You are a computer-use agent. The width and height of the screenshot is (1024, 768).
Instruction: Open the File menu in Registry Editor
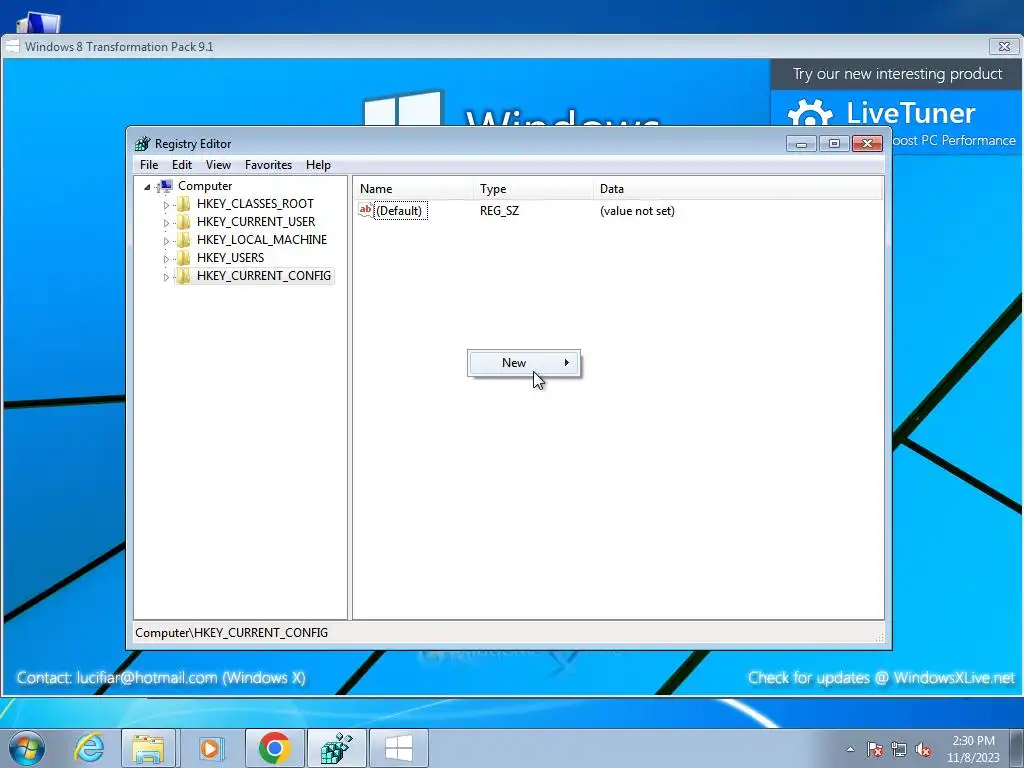click(149, 165)
